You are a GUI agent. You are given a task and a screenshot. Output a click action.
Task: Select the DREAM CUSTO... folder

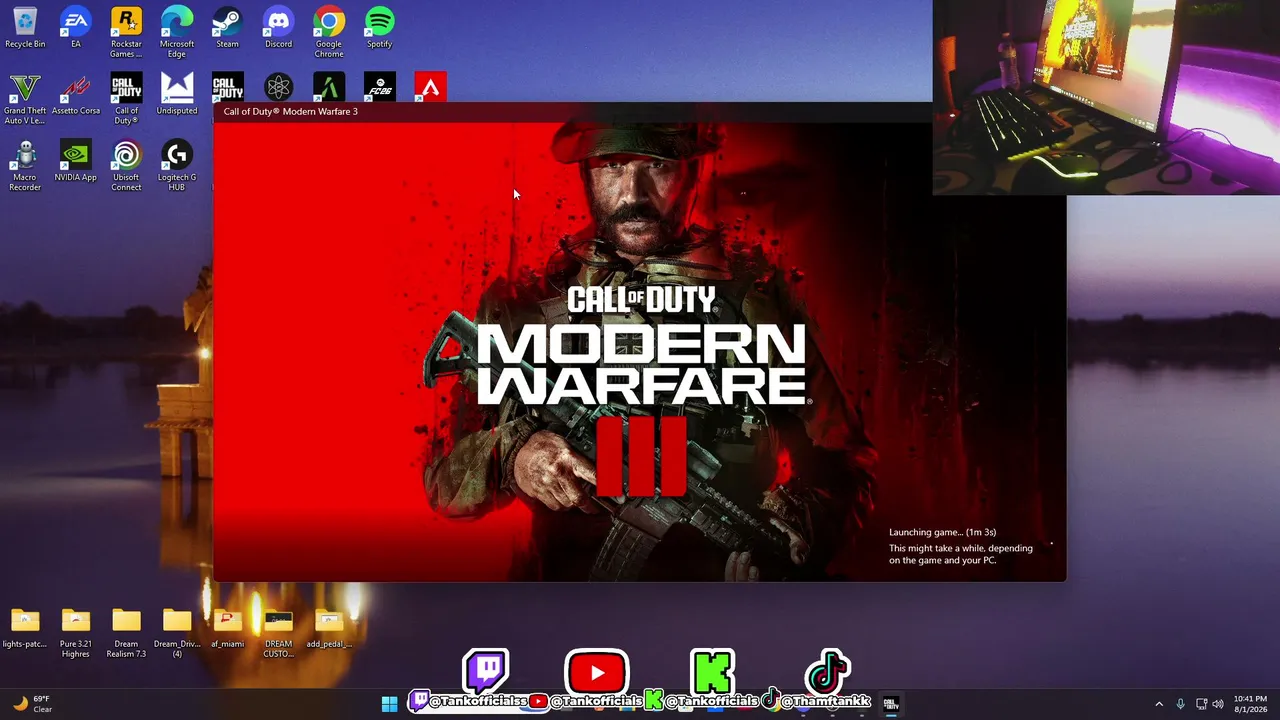[x=278, y=632]
